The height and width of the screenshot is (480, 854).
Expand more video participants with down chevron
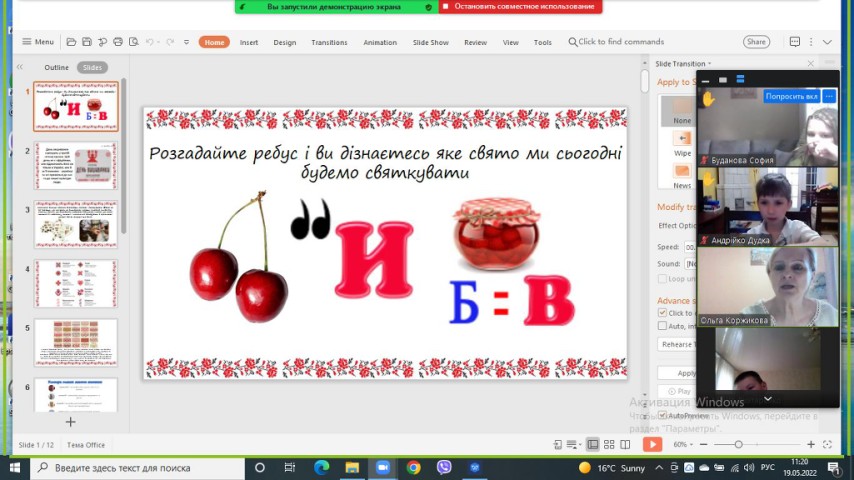(767, 398)
